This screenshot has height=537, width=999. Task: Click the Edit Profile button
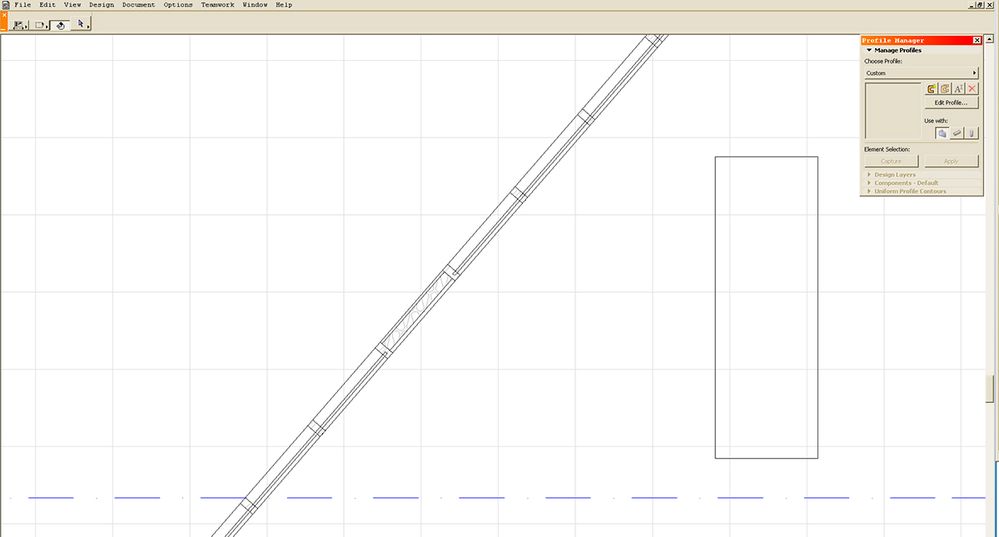click(951, 103)
